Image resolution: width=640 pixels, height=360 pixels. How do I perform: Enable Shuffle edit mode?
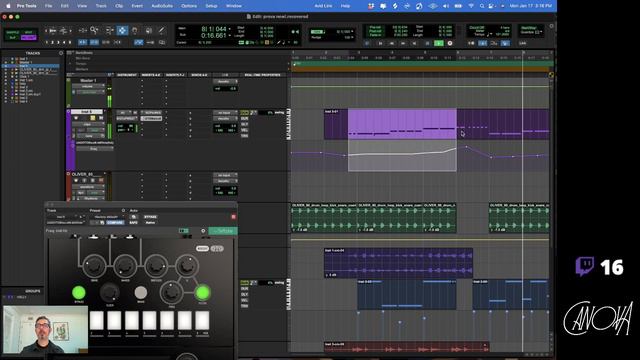pos(12,32)
